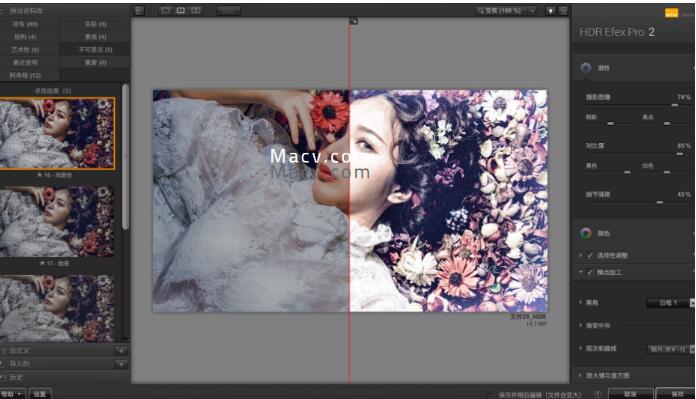Image resolution: width=696 pixels, height=399 pixels.
Task: Switch to single image preview icon
Action: tap(166, 10)
